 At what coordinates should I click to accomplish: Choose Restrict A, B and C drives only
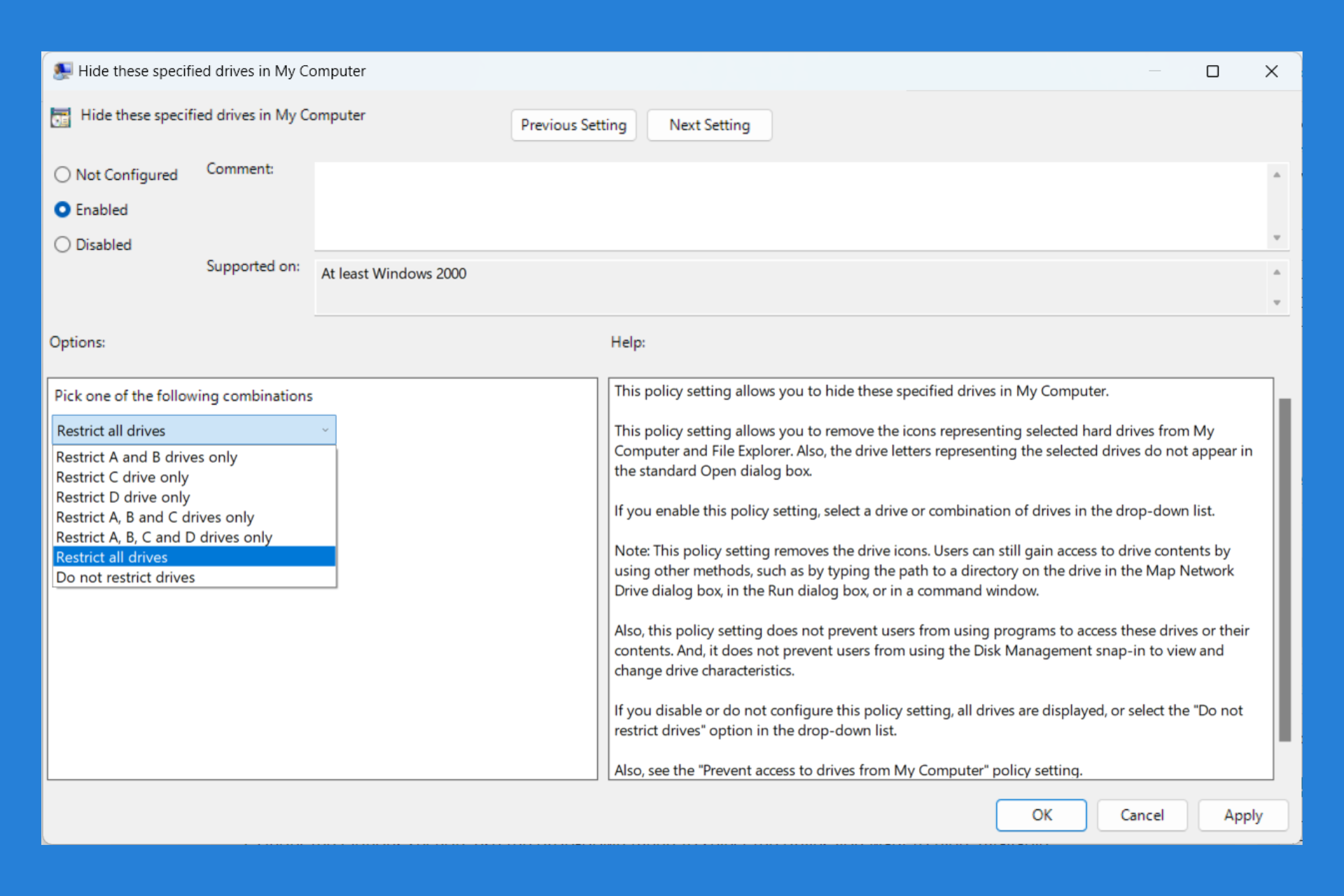click(x=195, y=517)
